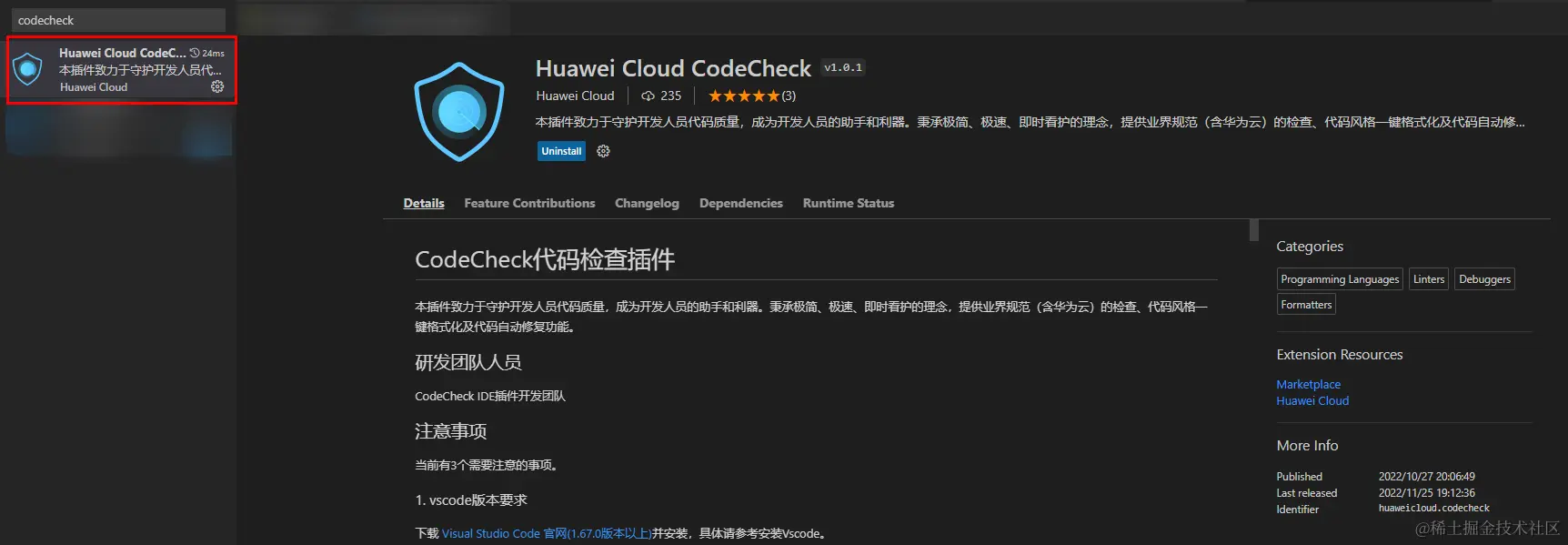This screenshot has height=545, width=1568.
Task: Click the v1.0.1 version badge
Action: pos(843,67)
